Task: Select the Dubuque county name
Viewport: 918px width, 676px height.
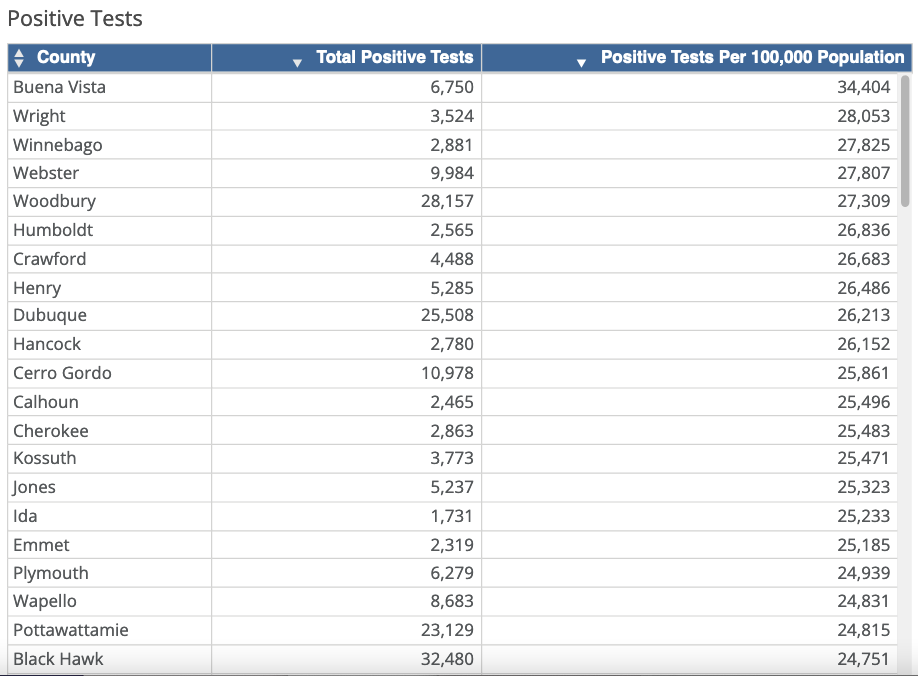Action: pos(50,315)
